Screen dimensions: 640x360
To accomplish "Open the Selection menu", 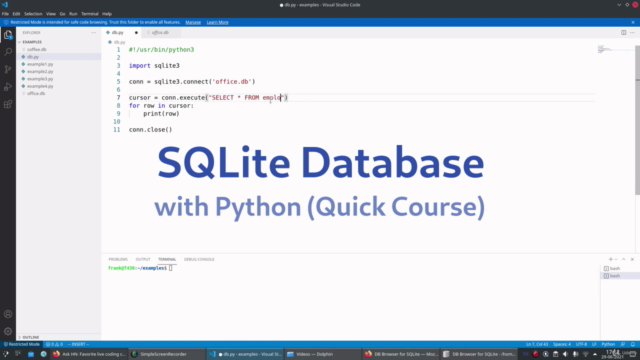I will click(x=33, y=14).
